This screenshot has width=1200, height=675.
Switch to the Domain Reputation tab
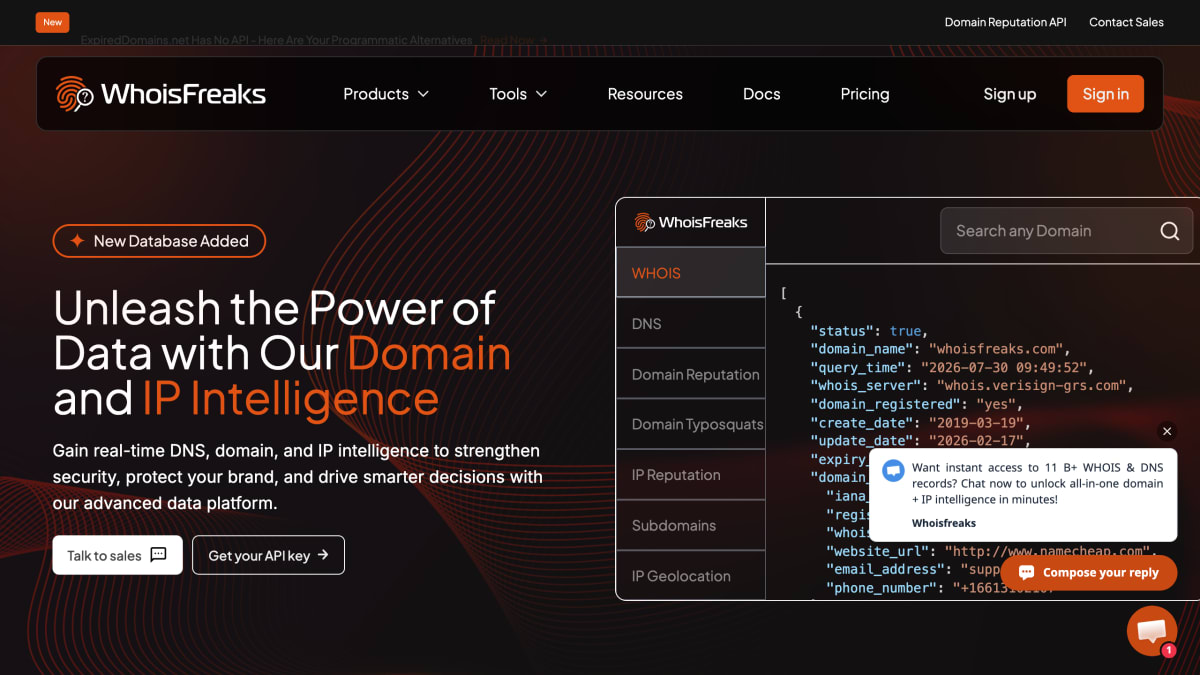[x=690, y=374]
